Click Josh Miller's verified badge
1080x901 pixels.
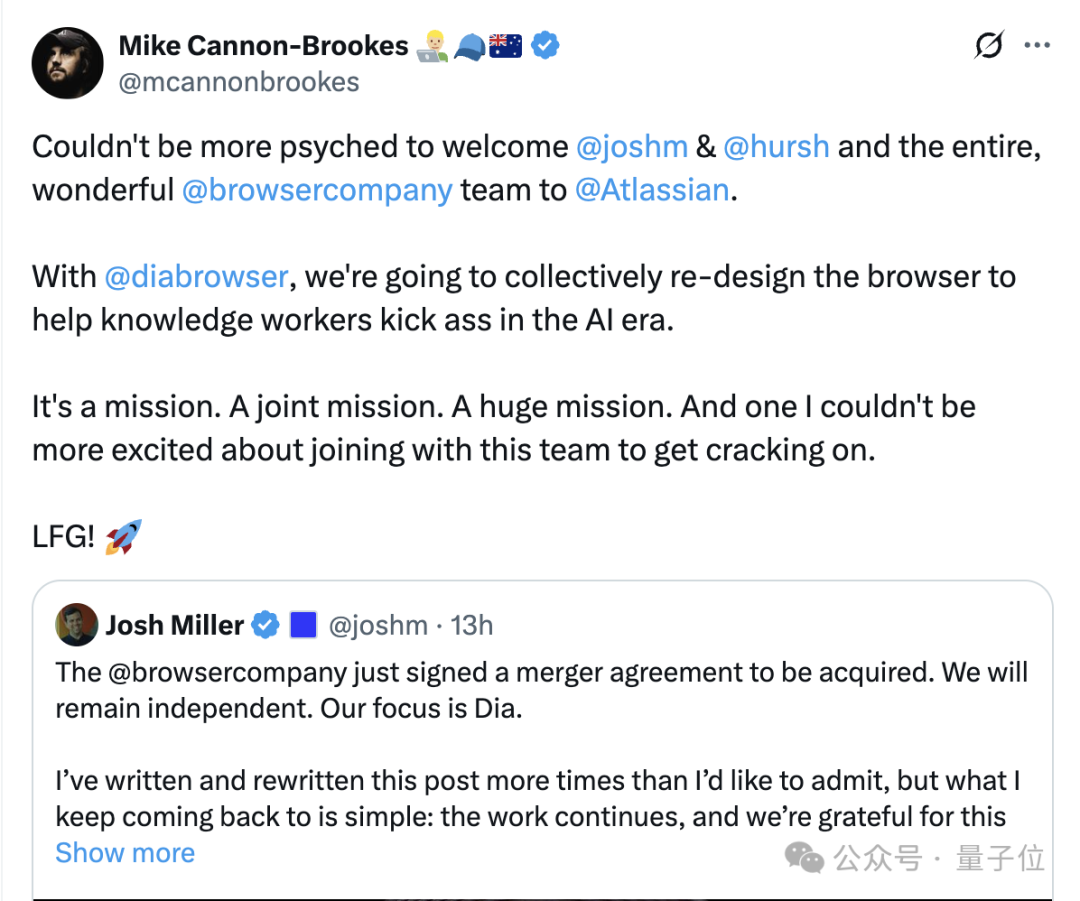(x=265, y=625)
